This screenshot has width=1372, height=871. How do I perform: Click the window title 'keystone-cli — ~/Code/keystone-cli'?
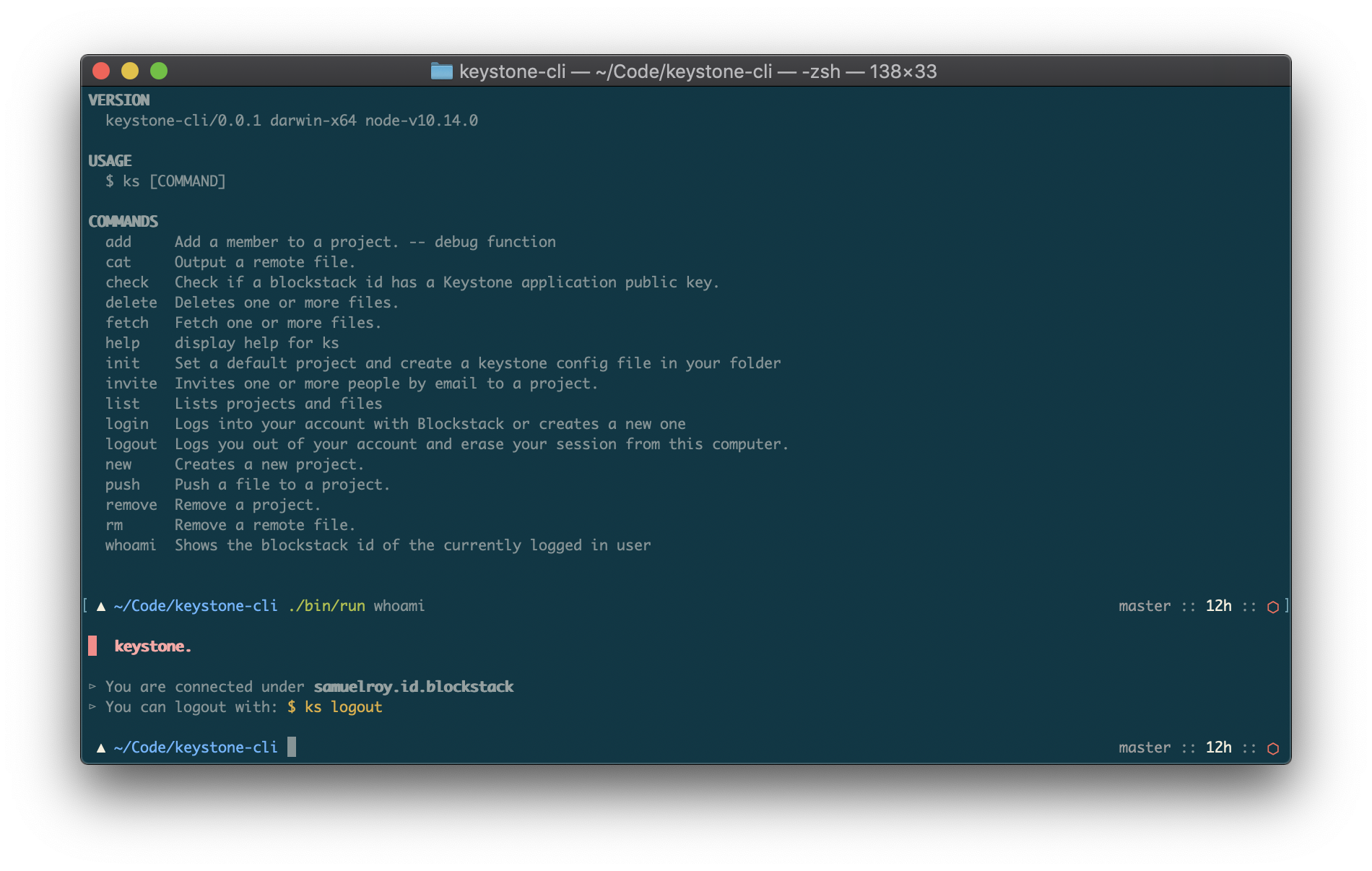[616, 71]
